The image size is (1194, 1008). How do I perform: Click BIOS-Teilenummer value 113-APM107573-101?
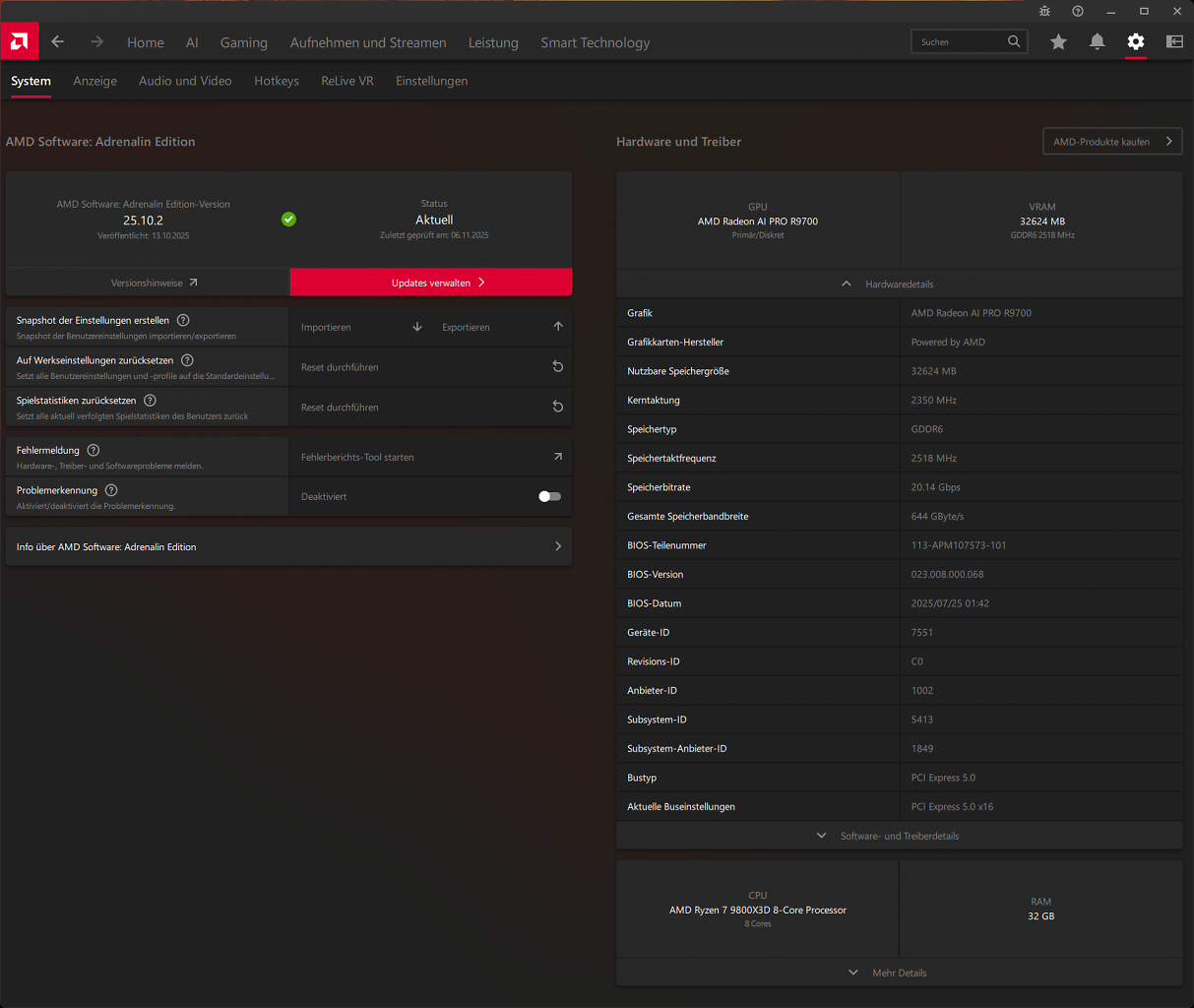point(959,545)
